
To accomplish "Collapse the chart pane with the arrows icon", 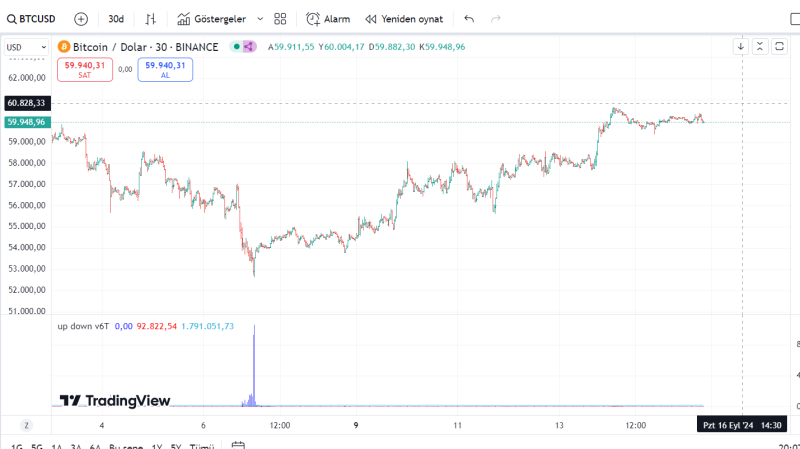I will [760, 46].
